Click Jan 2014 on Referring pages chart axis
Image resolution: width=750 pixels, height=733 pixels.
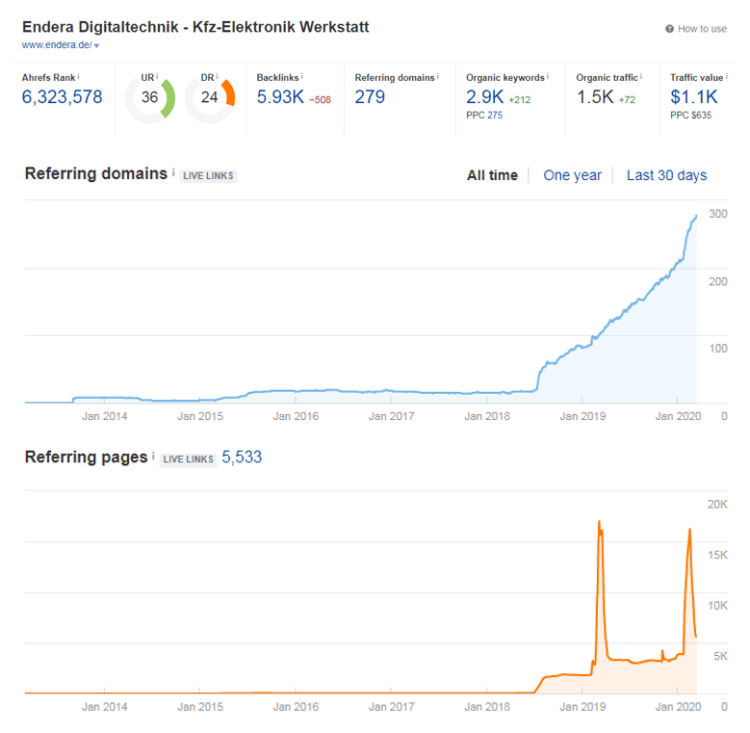104,707
